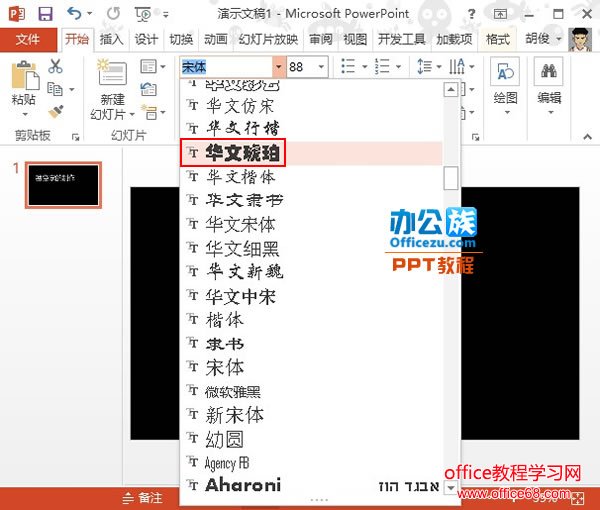
Task: Click the Reset slide icon
Action: click(x=148, y=89)
